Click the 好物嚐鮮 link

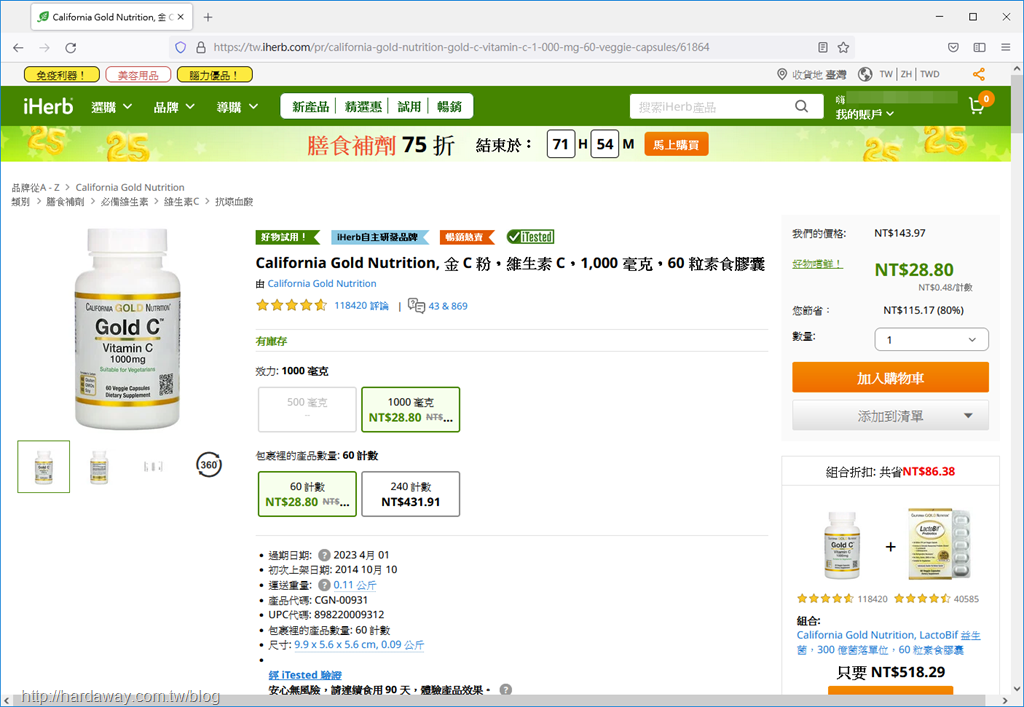pyautogui.click(x=817, y=264)
